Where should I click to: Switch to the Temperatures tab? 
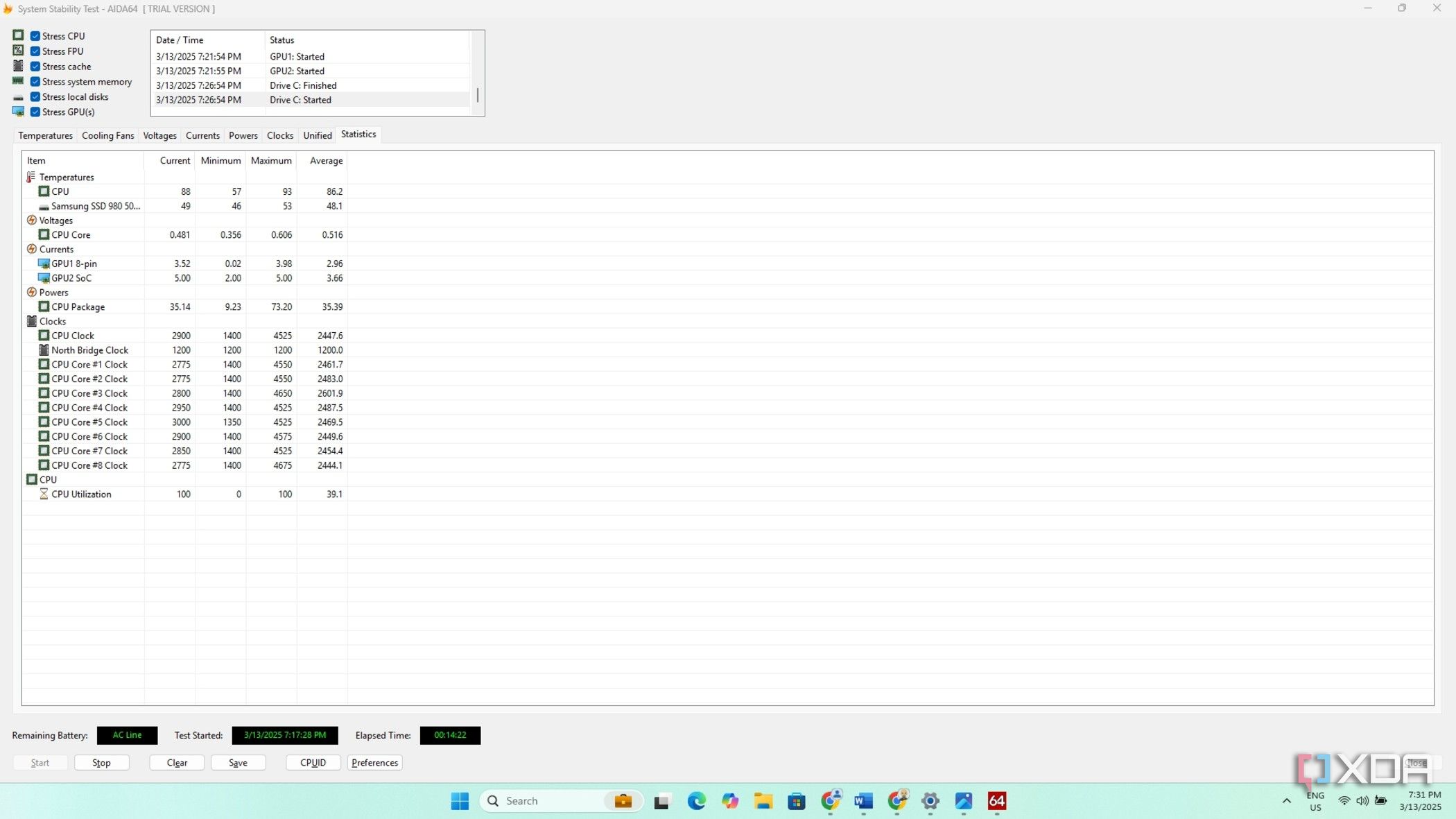coord(45,135)
